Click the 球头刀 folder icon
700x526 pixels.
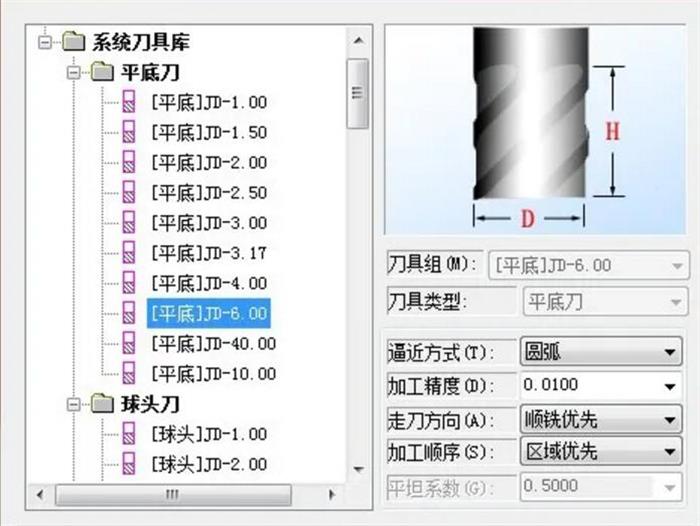click(x=102, y=404)
